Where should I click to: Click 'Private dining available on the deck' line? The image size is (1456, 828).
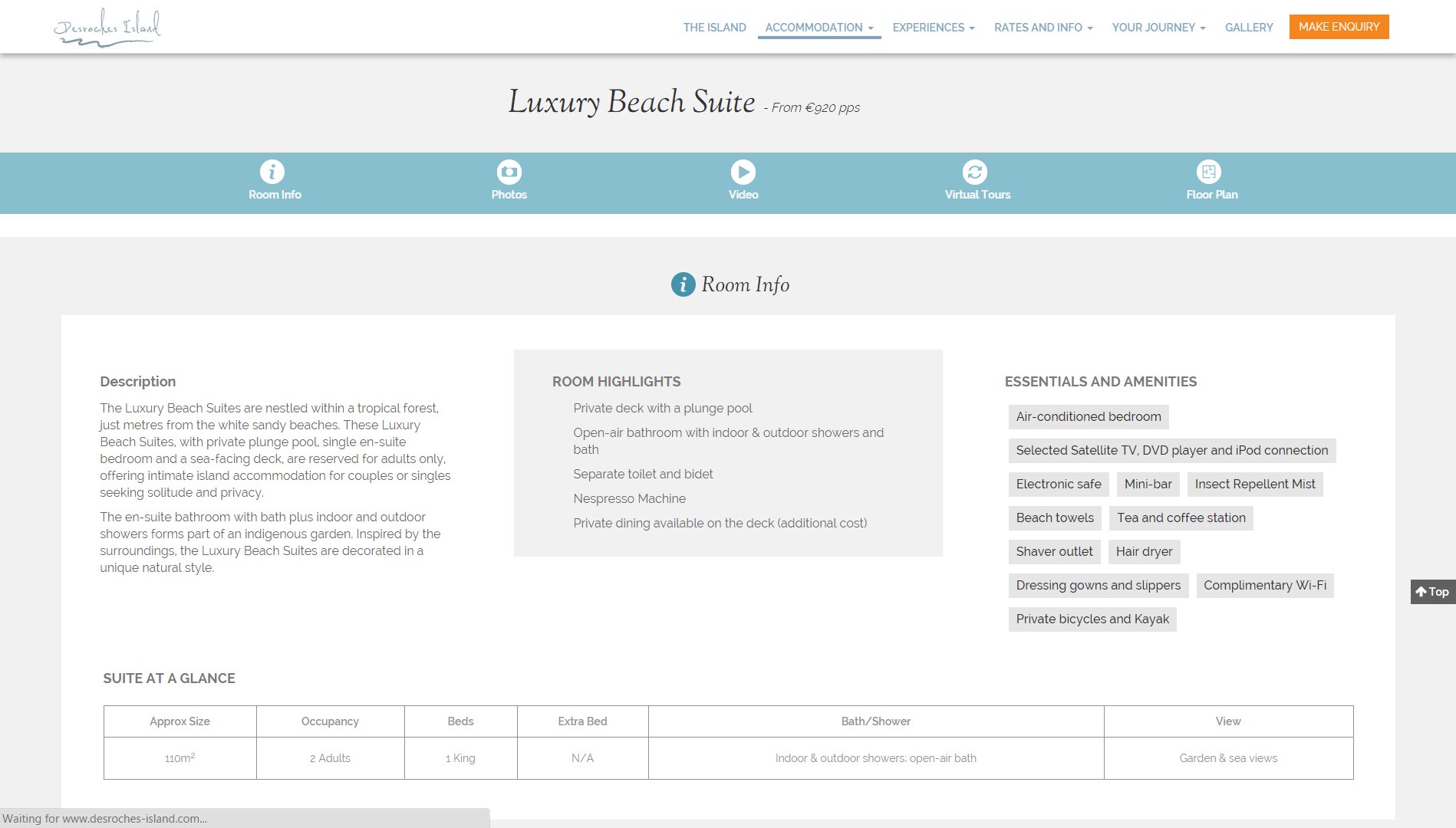point(720,524)
